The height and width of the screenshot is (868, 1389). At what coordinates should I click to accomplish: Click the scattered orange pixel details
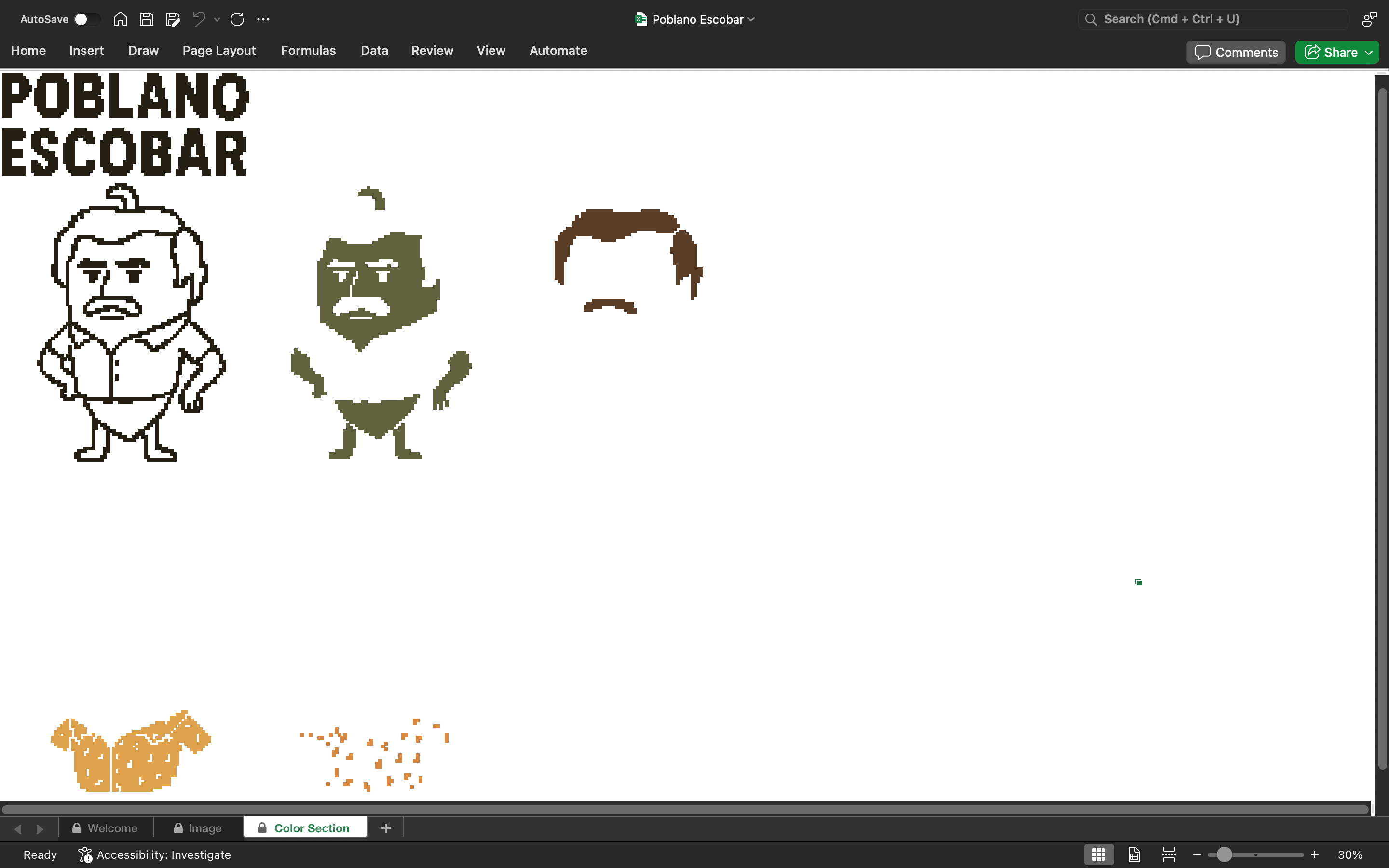[x=374, y=754]
